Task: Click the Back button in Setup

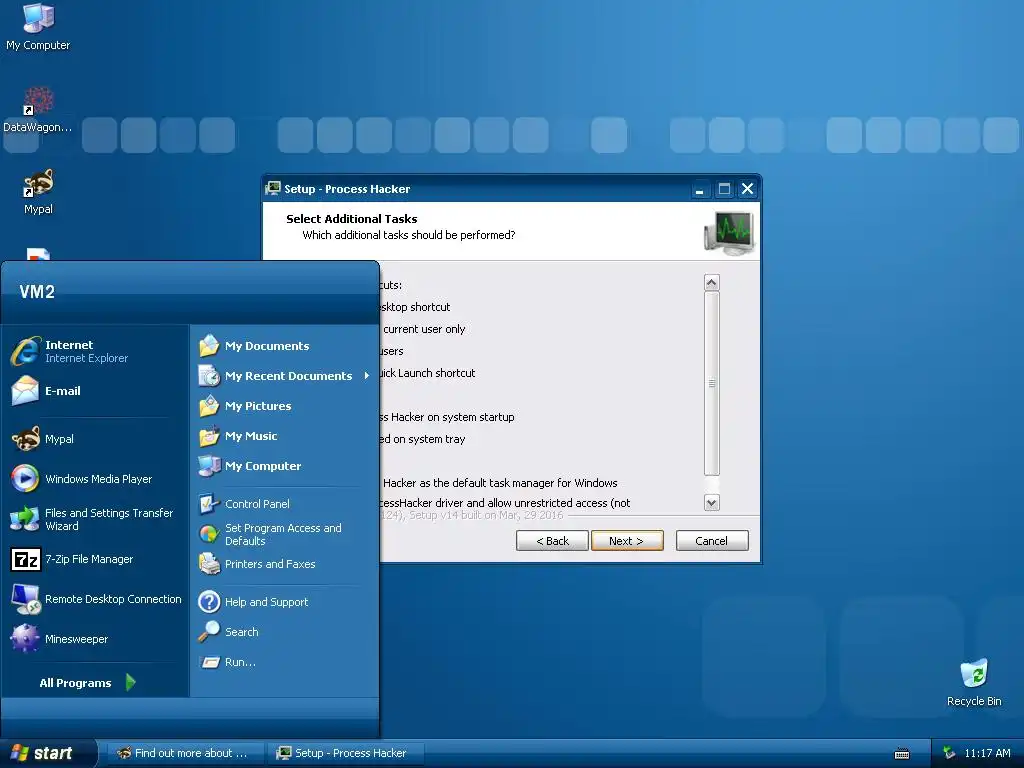Action: (552, 541)
